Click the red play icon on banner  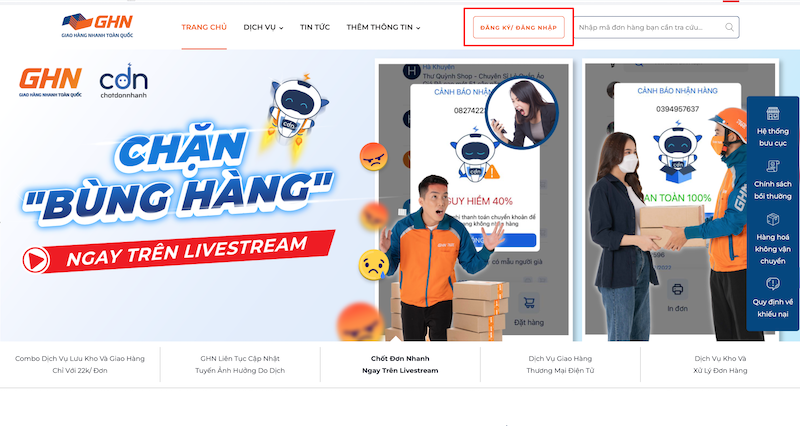pyautogui.click(x=36, y=260)
